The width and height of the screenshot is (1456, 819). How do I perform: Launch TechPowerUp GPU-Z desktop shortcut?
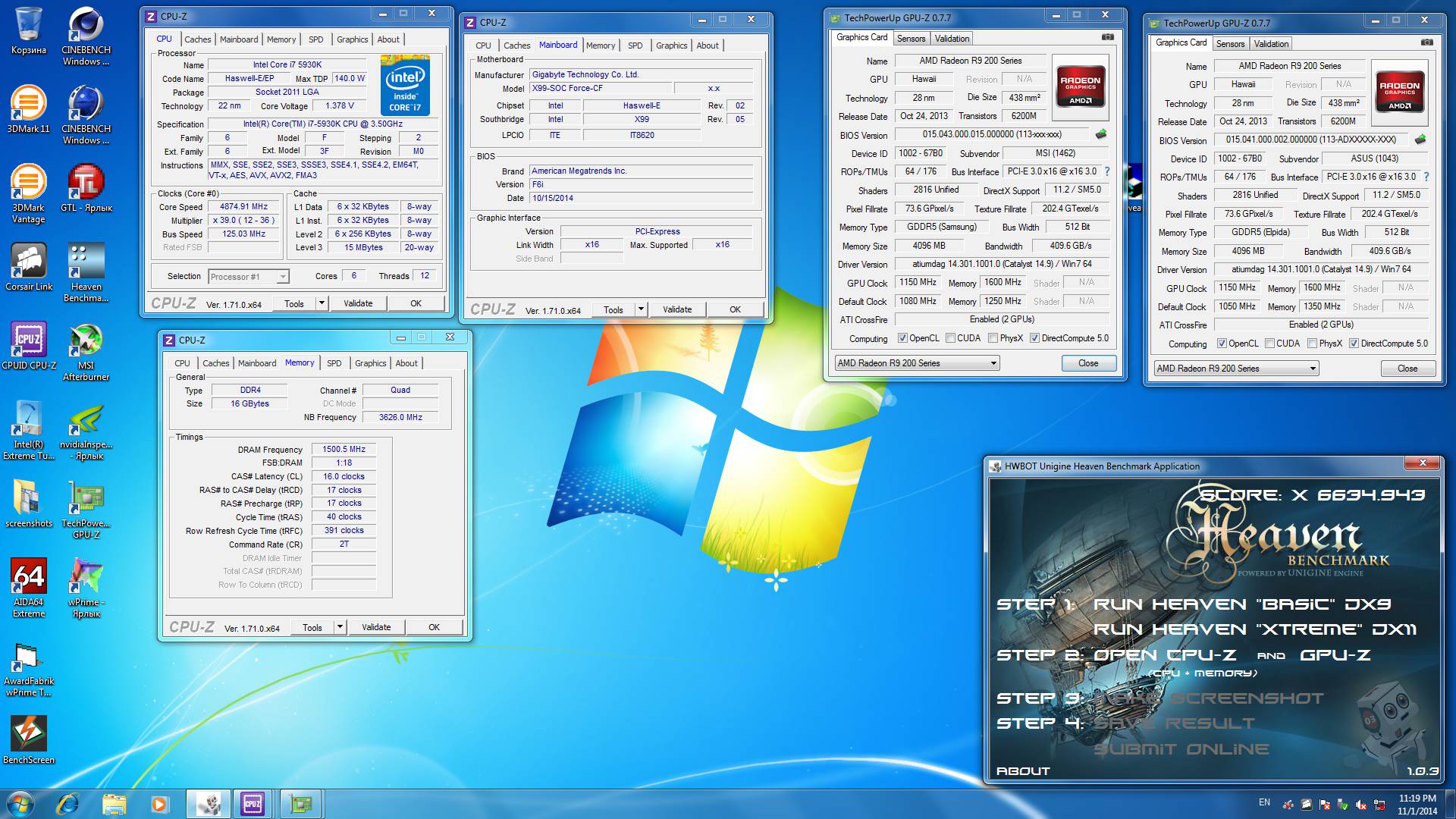[86, 509]
